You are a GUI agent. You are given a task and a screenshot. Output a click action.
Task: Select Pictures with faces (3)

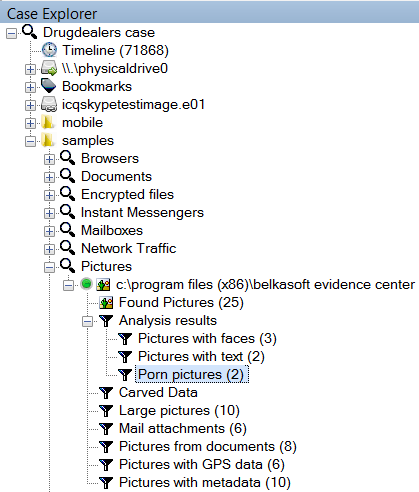click(207, 338)
